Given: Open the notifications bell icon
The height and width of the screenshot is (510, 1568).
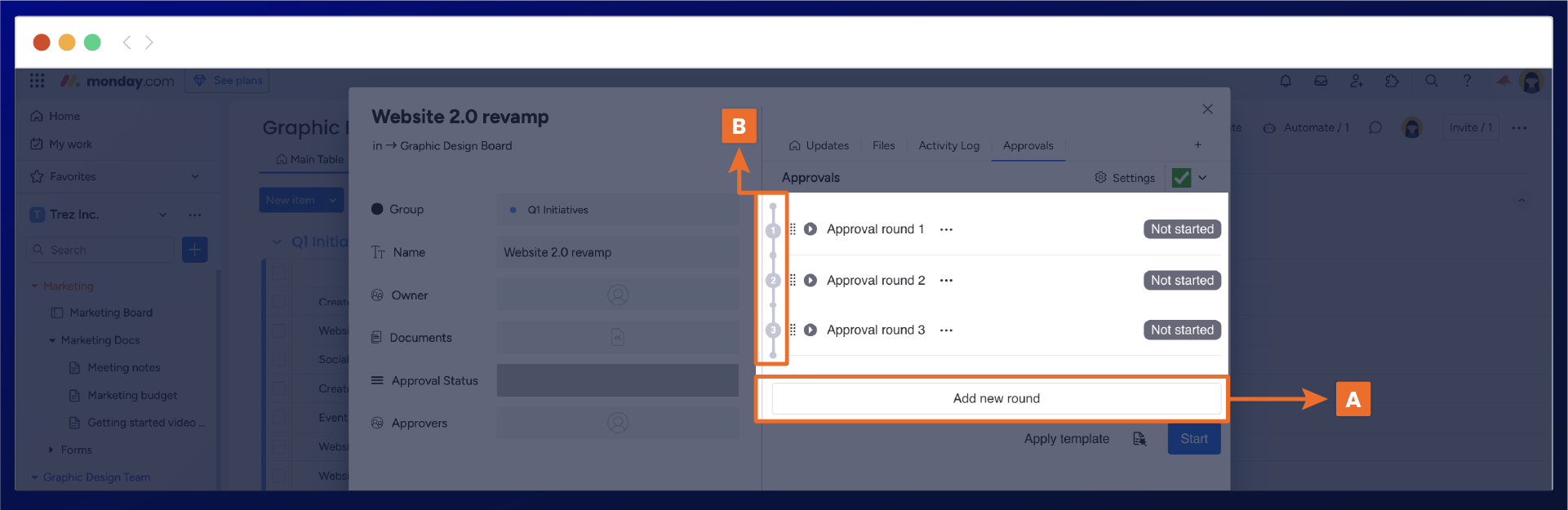Looking at the screenshot, I should 1286,81.
